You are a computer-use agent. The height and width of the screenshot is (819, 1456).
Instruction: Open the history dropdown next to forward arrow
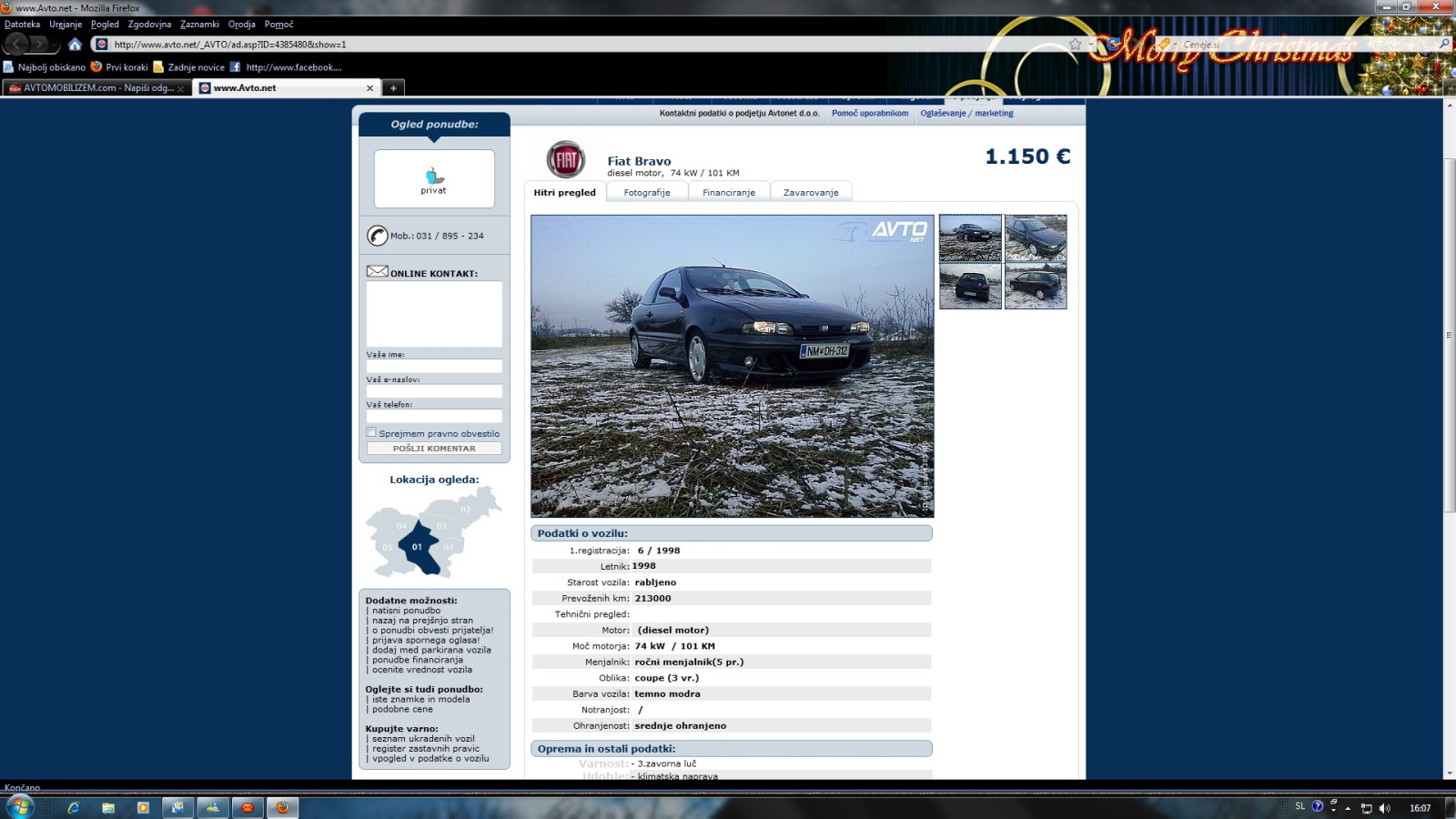tap(56, 44)
